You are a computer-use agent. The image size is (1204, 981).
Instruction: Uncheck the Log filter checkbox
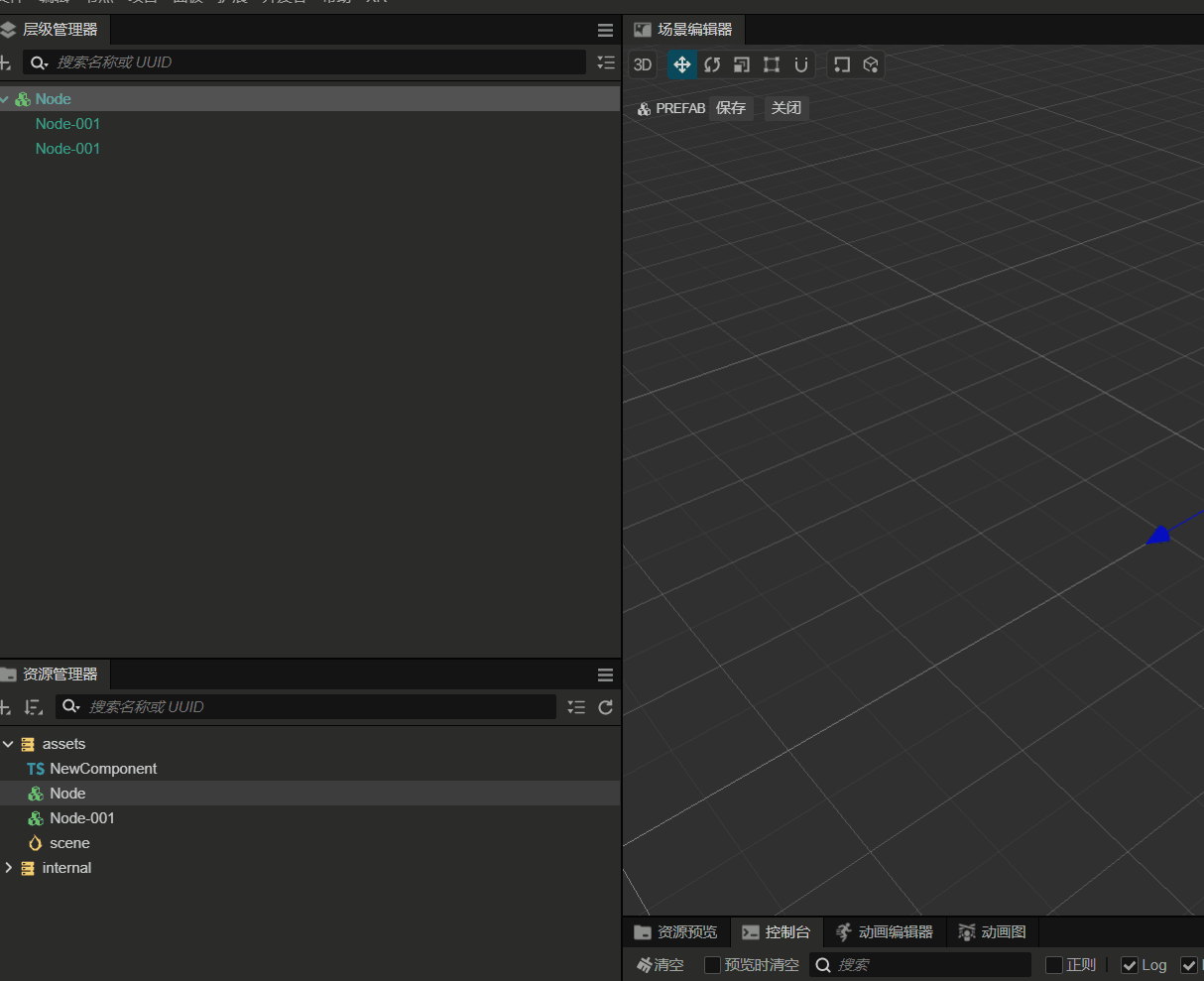(x=1130, y=965)
